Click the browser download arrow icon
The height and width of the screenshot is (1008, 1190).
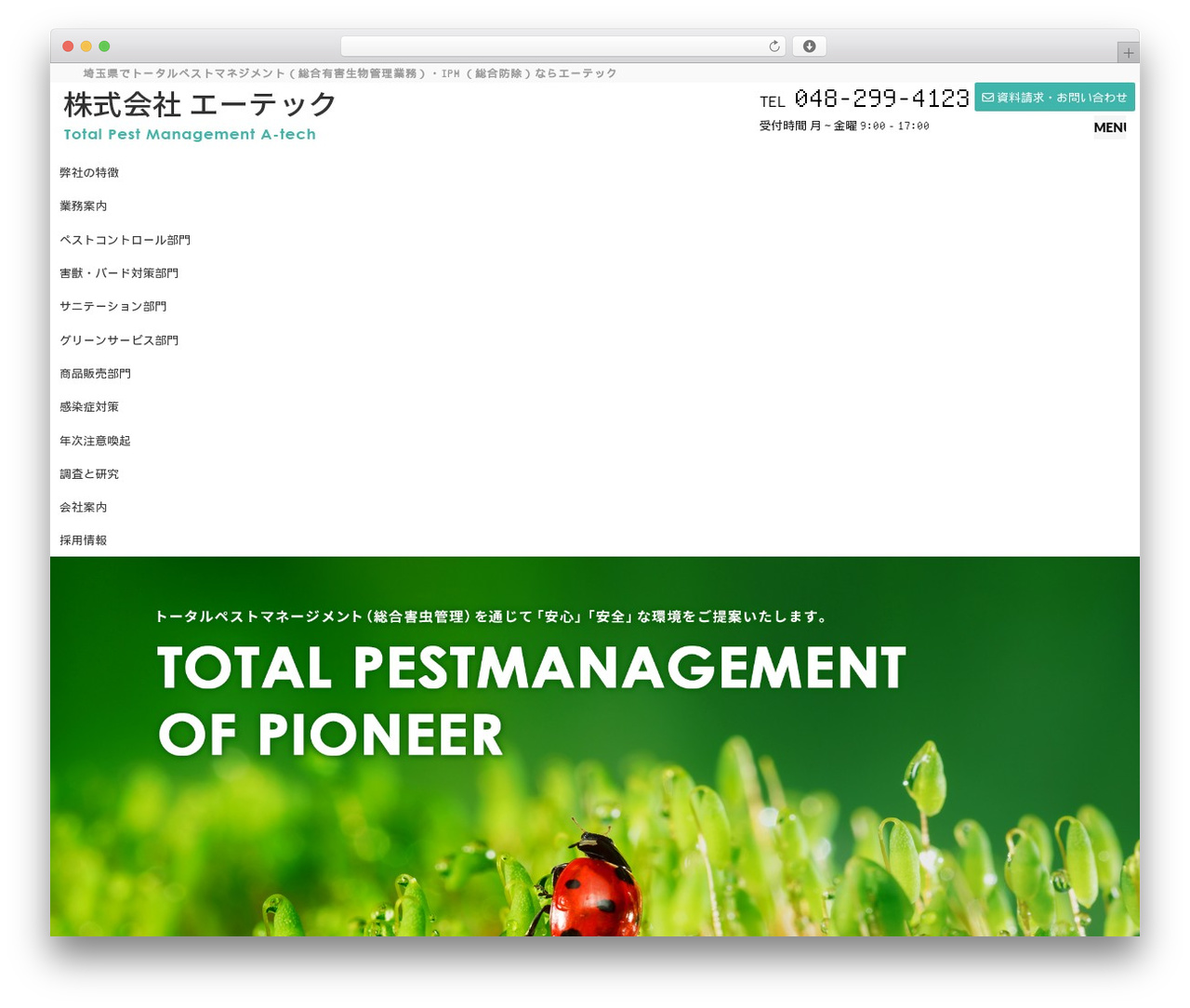tap(809, 46)
